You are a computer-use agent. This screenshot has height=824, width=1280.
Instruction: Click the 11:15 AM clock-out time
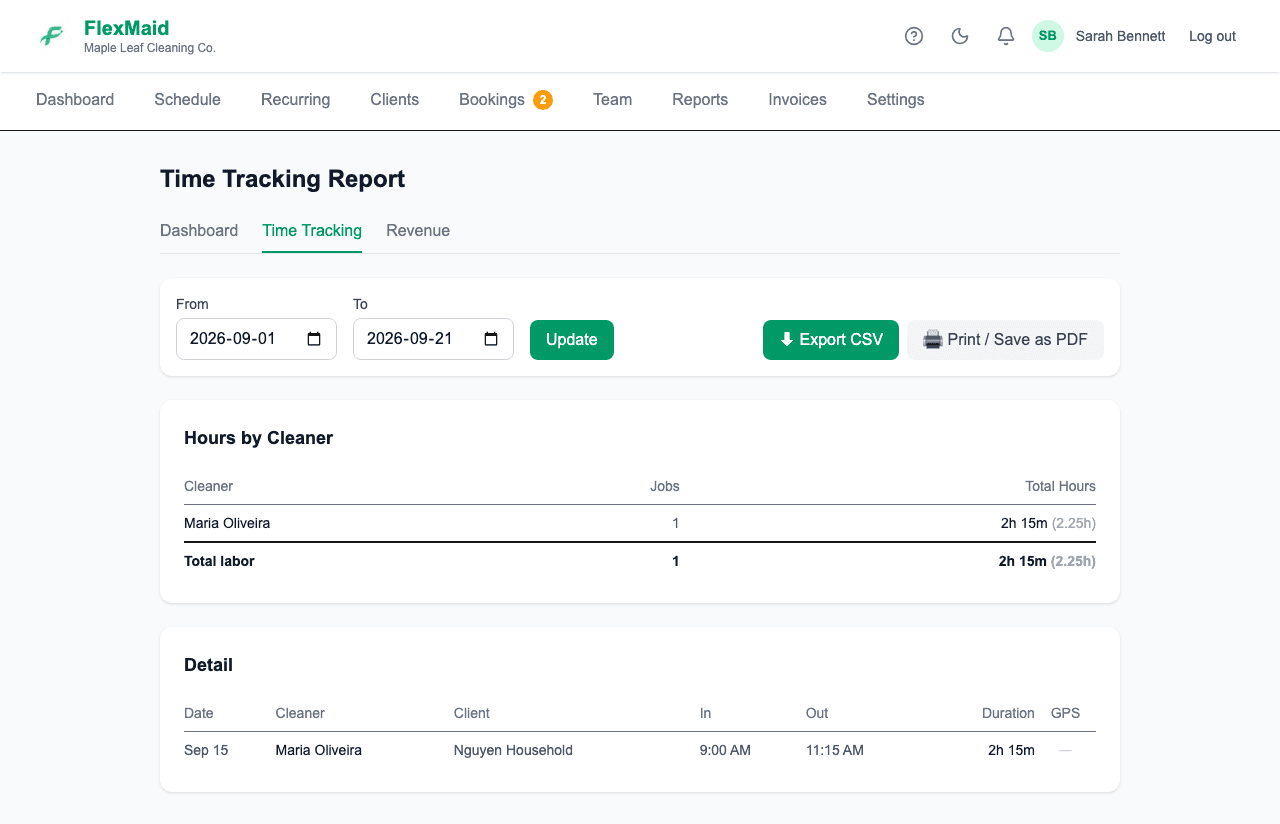(x=835, y=750)
